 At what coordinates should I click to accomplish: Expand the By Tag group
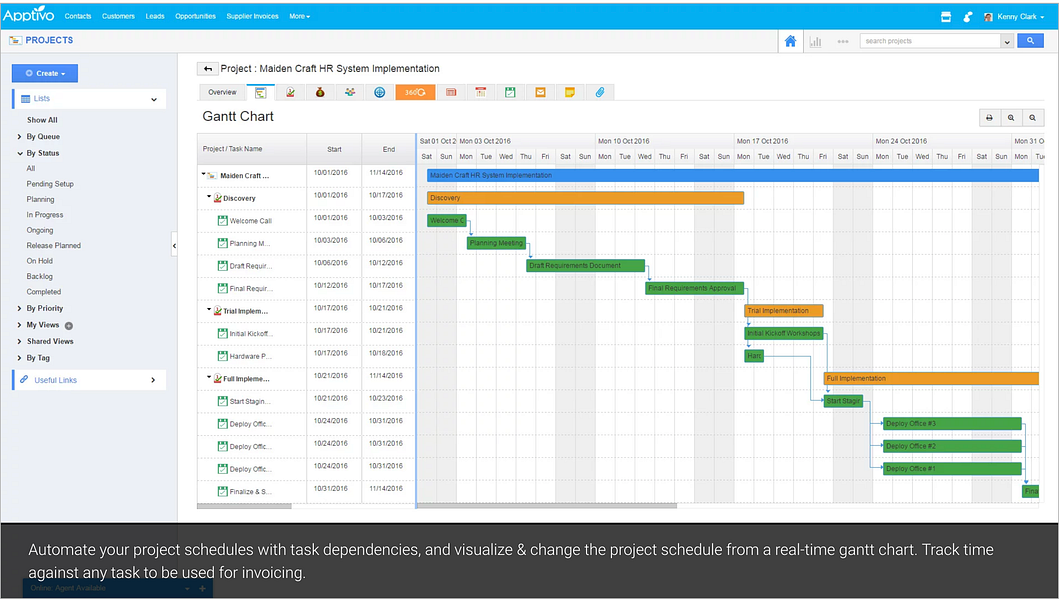(20, 358)
